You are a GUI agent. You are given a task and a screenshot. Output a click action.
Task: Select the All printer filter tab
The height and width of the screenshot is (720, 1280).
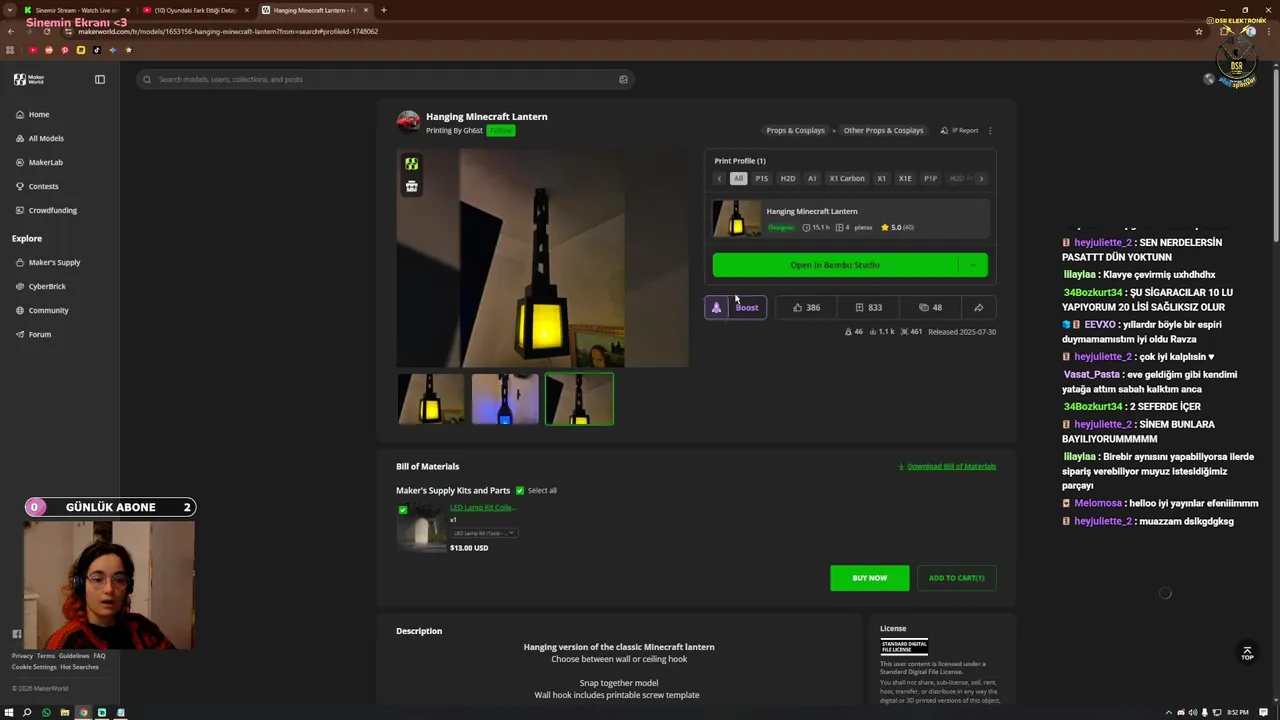click(x=738, y=178)
